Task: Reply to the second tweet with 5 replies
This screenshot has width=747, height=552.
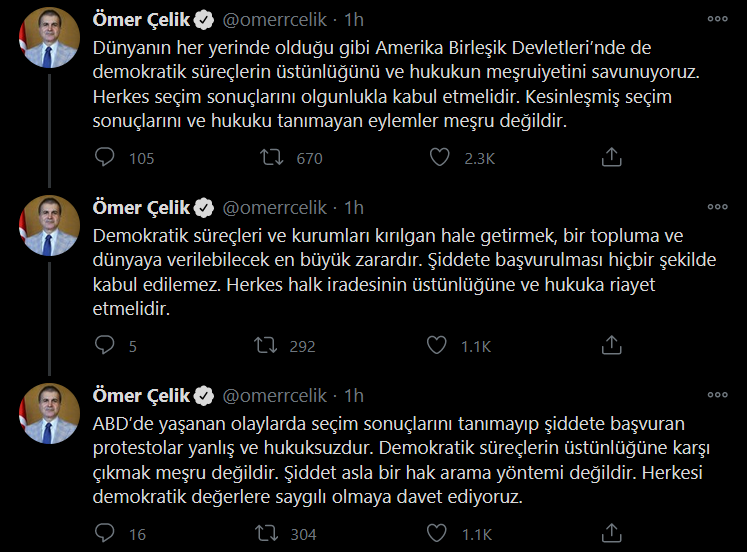Action: point(105,346)
